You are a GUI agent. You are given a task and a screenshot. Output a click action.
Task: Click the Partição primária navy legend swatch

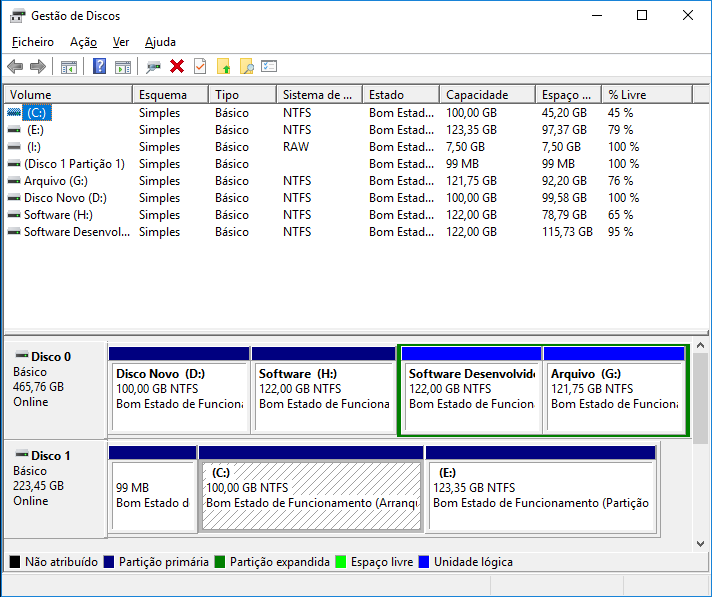pyautogui.click(x=109, y=562)
